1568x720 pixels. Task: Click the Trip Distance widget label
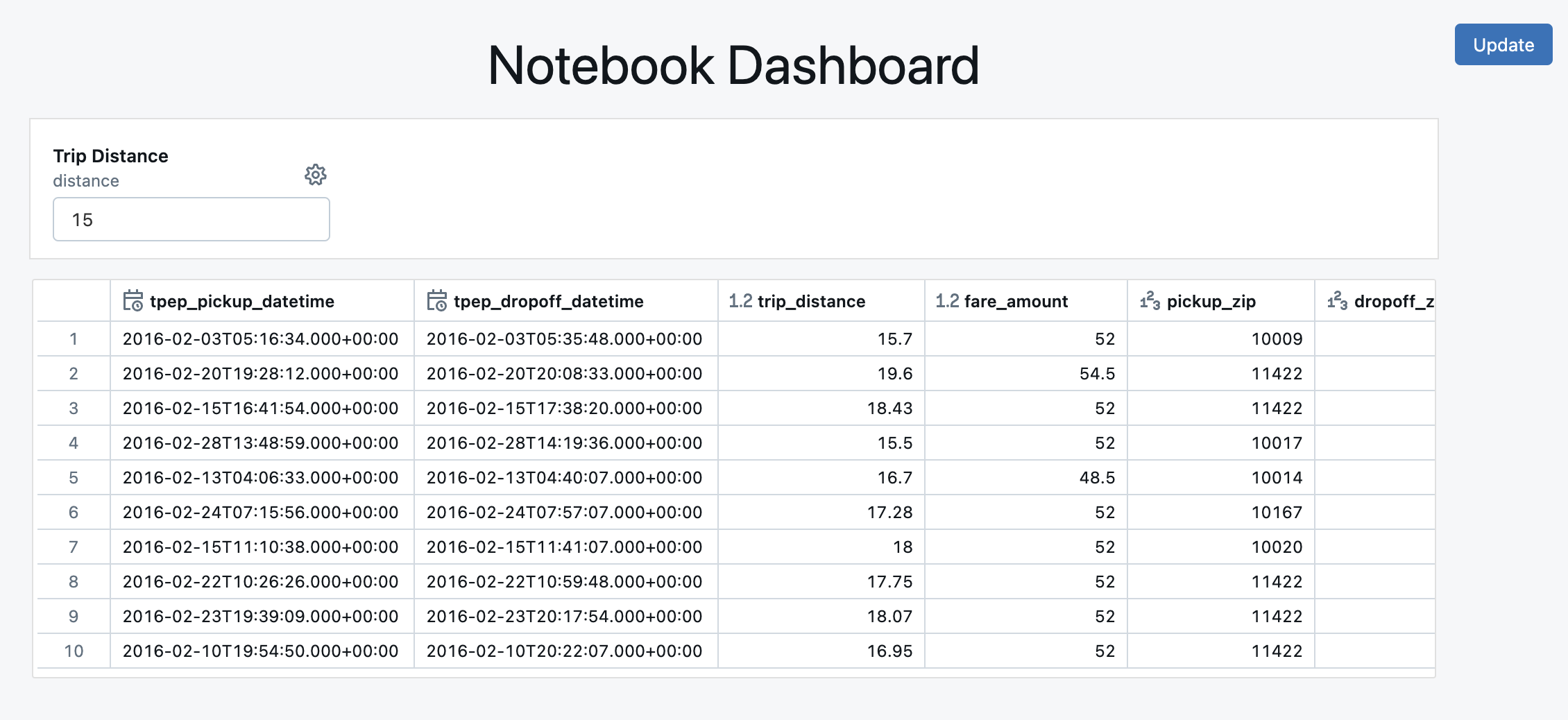pos(110,155)
